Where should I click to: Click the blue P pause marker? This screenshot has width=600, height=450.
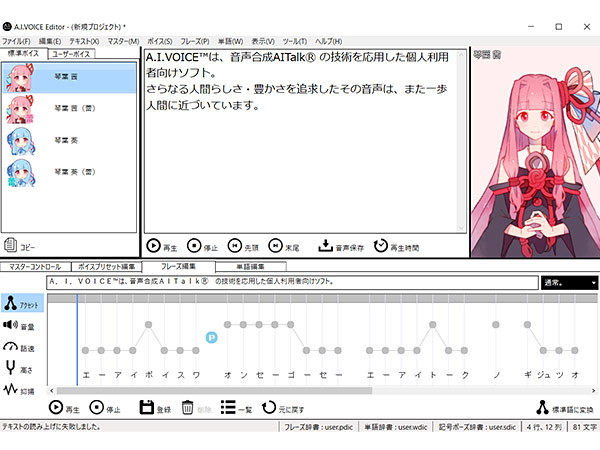pyautogui.click(x=212, y=338)
